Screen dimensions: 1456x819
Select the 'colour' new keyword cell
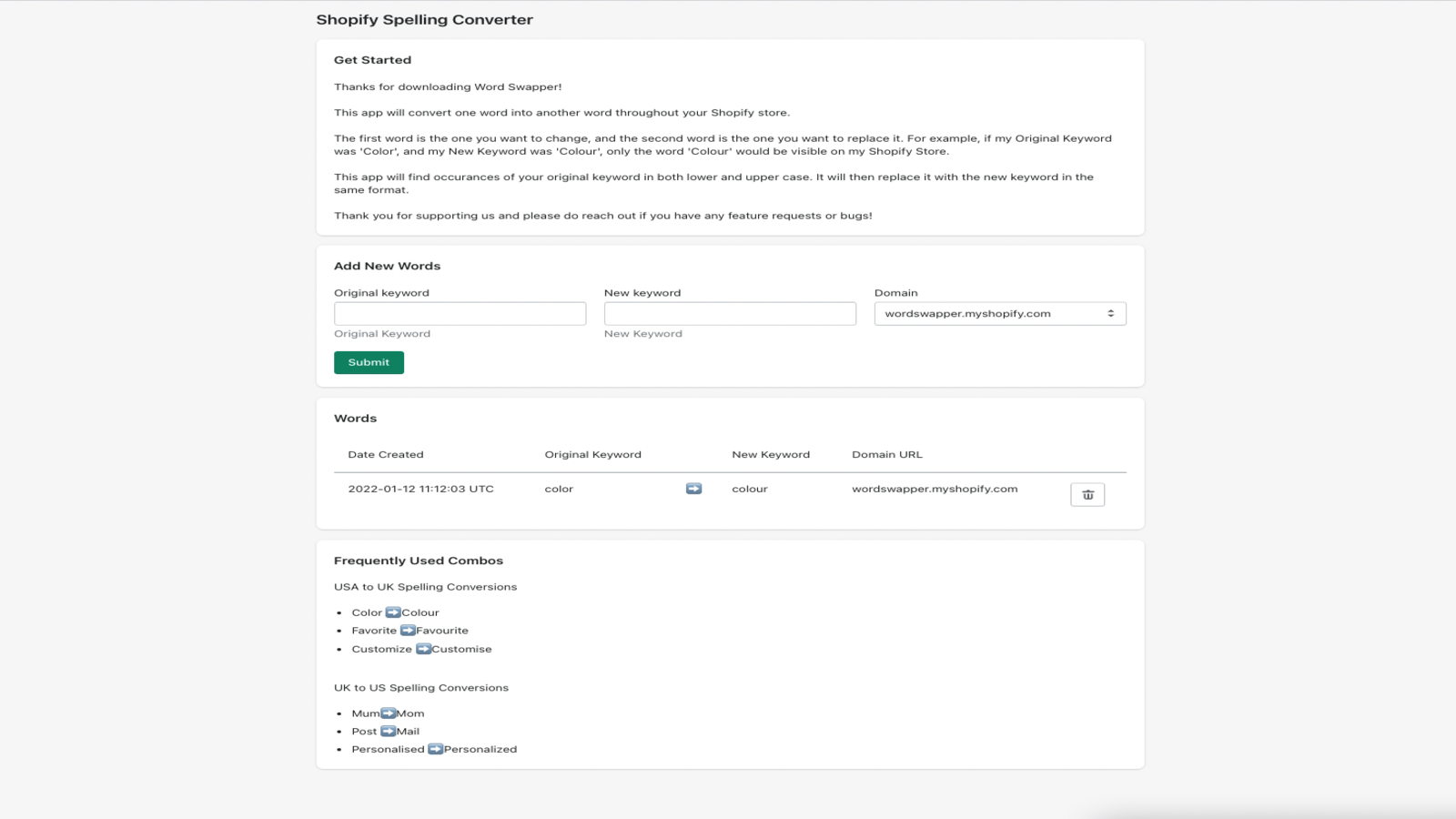click(x=750, y=489)
